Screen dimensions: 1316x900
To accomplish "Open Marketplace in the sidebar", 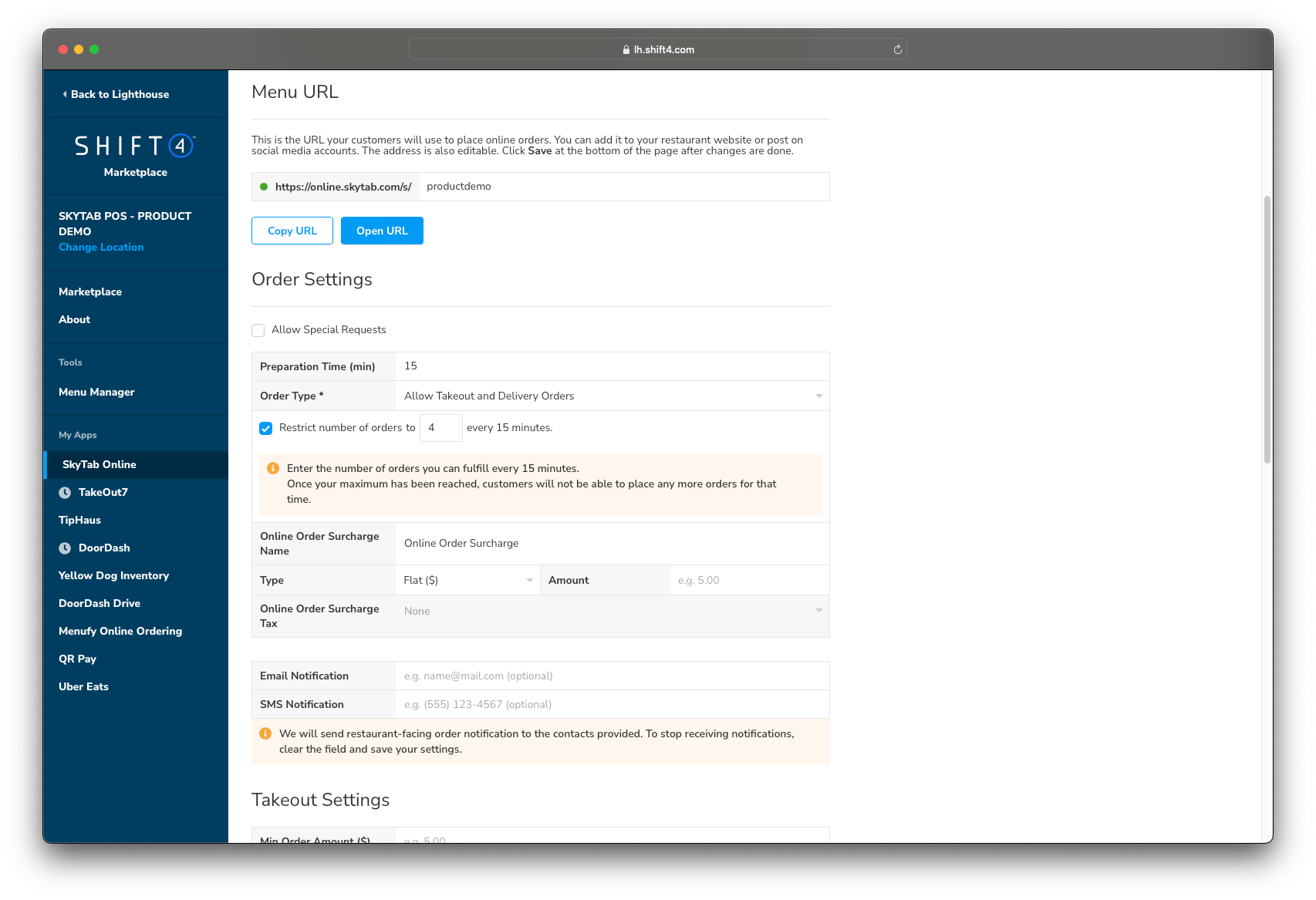I will (90, 292).
